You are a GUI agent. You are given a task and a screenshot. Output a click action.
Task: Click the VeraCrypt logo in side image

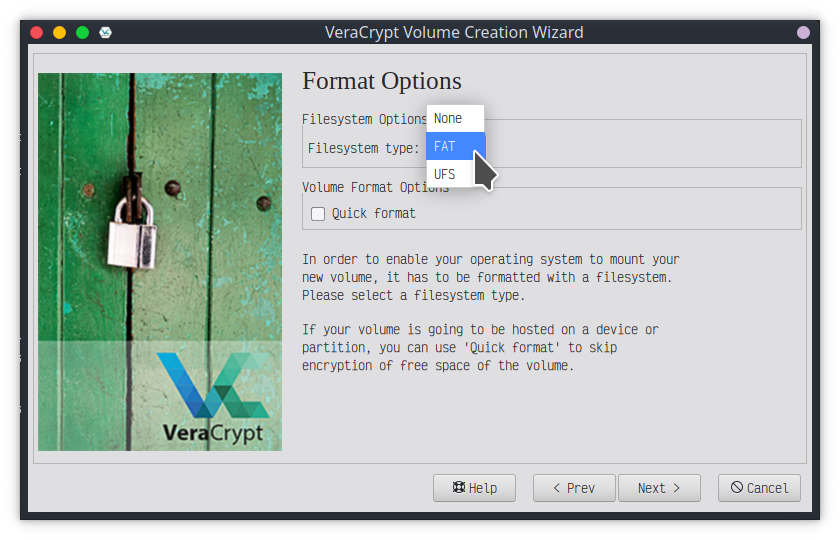pyautogui.click(x=213, y=397)
